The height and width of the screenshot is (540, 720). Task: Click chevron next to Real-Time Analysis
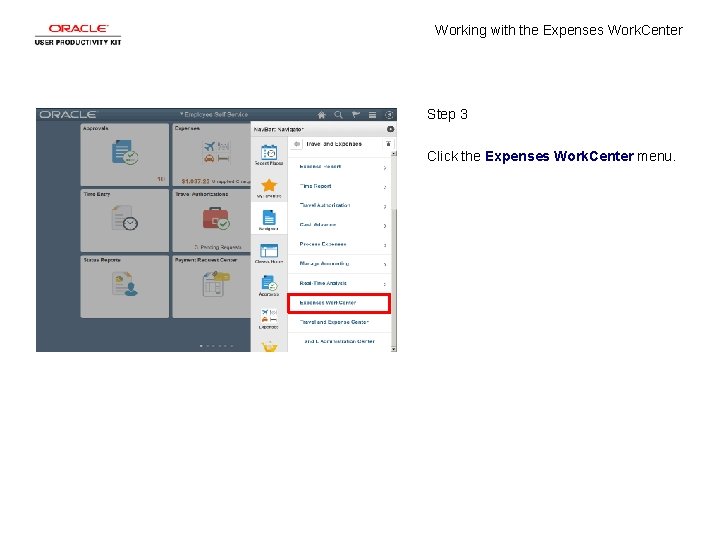(x=385, y=284)
